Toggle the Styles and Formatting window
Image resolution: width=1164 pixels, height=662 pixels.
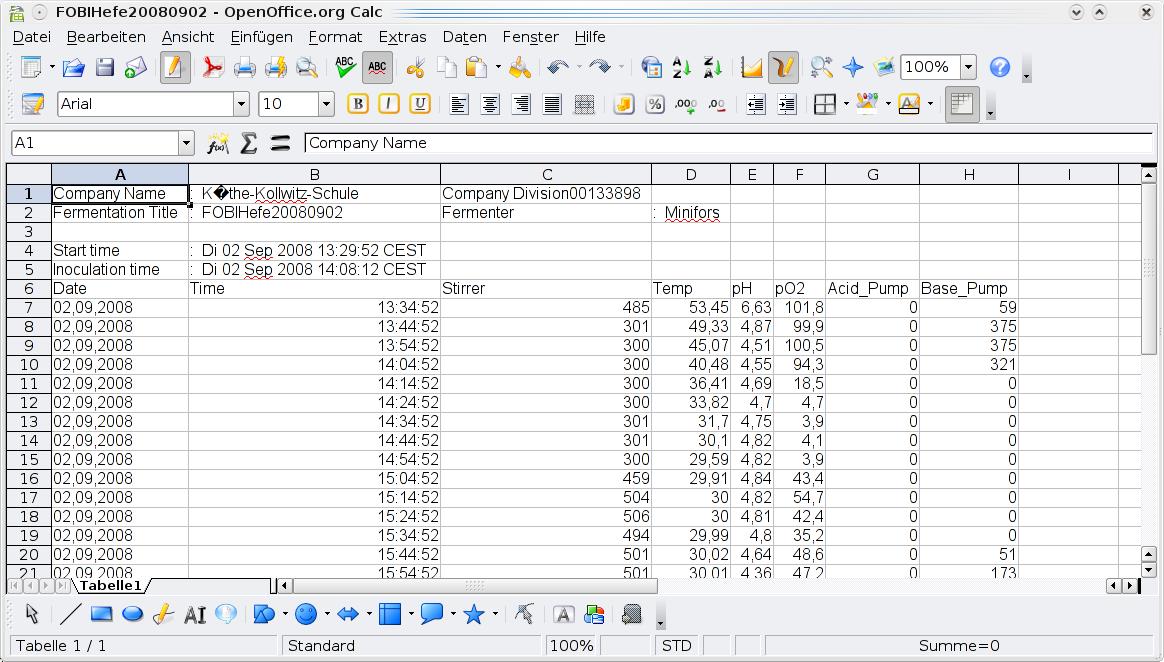click(x=33, y=105)
